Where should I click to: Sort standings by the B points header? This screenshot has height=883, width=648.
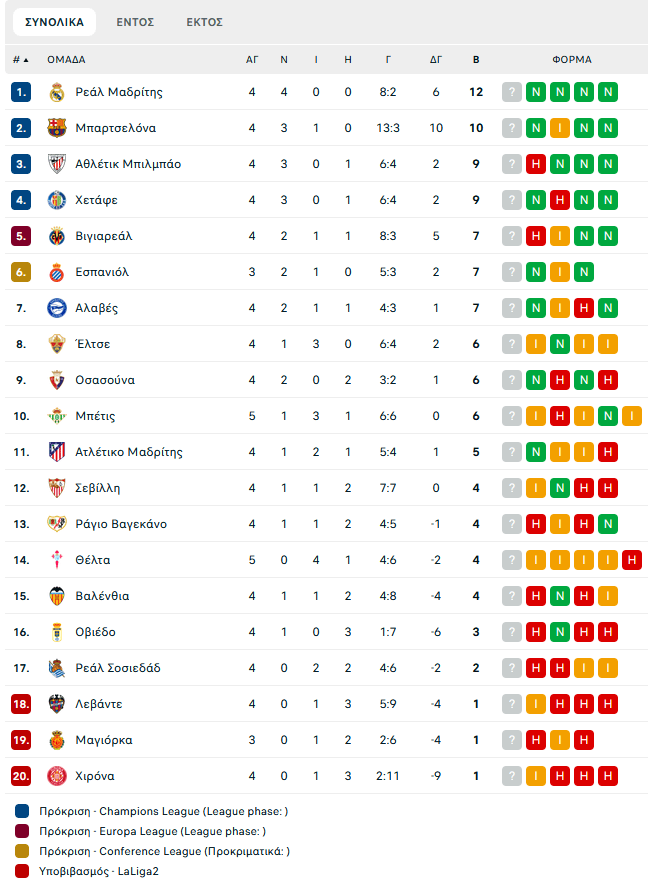click(x=476, y=59)
